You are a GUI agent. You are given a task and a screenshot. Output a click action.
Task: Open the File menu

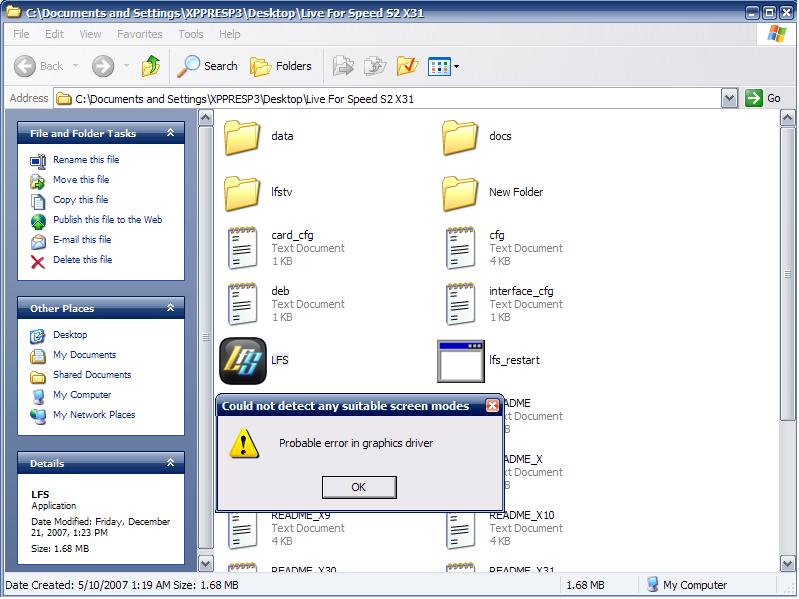(21, 34)
